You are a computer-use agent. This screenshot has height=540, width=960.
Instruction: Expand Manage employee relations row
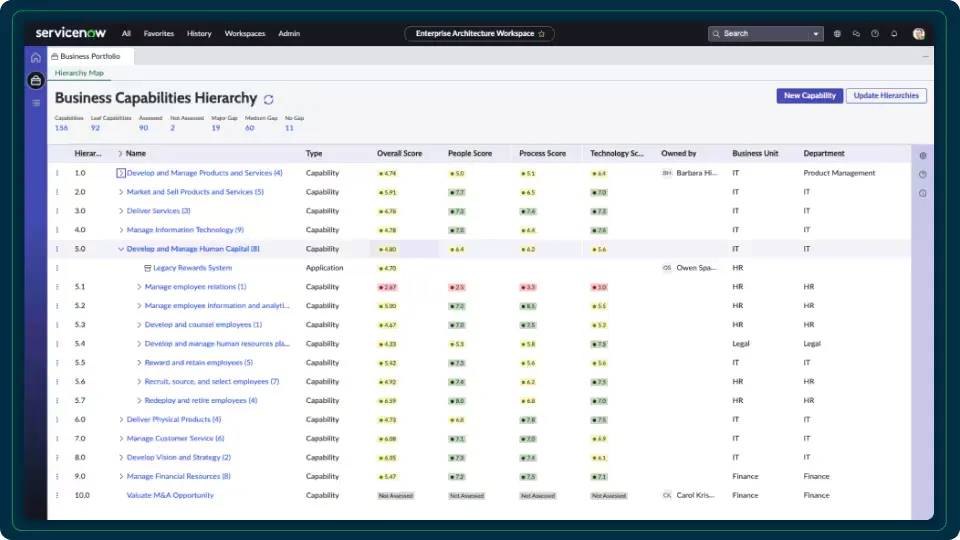tap(139, 287)
